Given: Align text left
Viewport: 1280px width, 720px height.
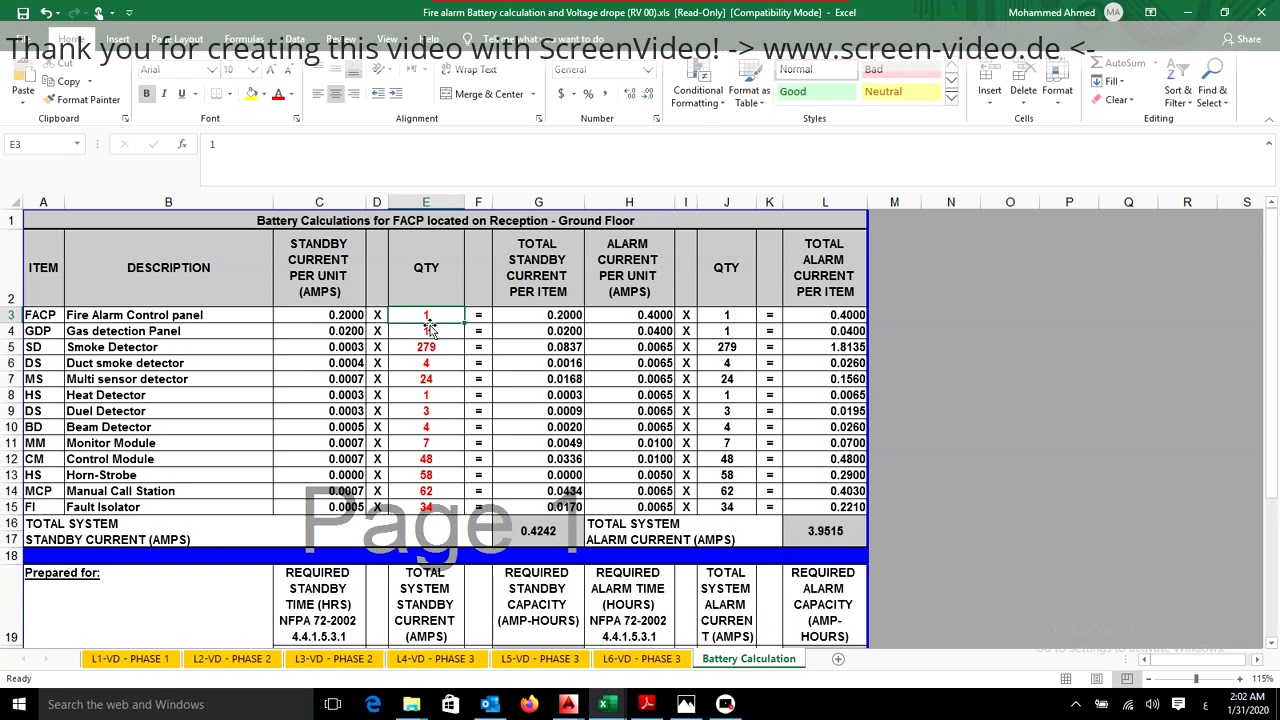Looking at the screenshot, I should click(x=318, y=94).
